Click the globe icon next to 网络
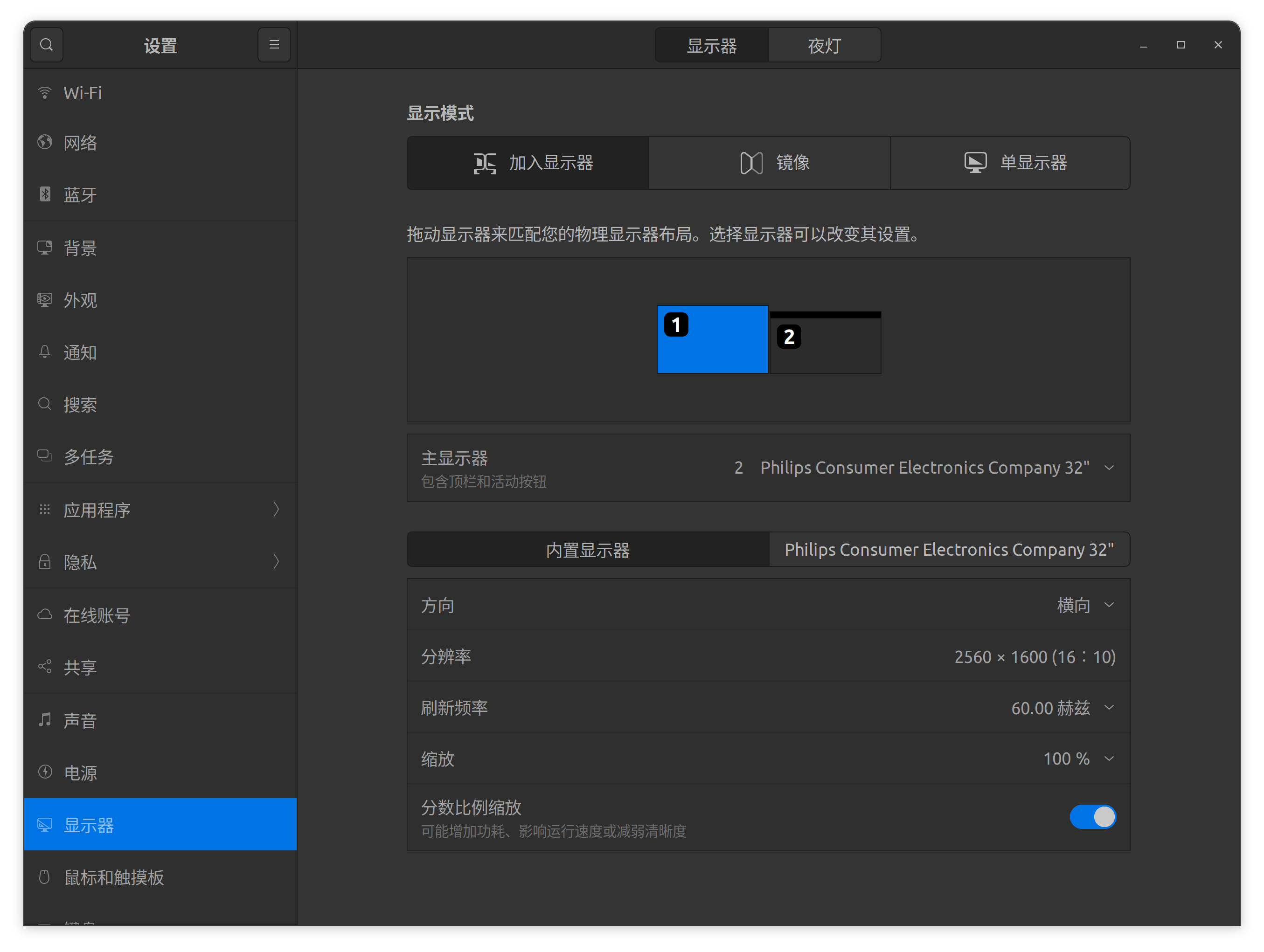Viewport: 1264px width, 952px height. 45,142
